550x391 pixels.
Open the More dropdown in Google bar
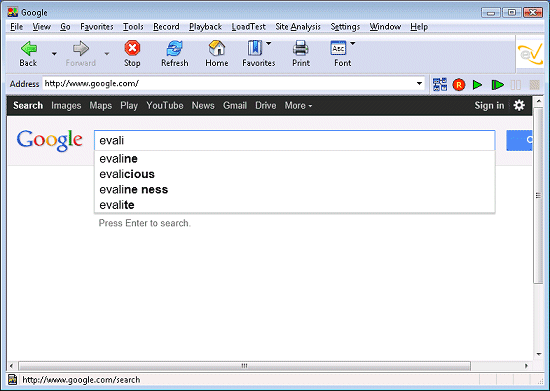pyautogui.click(x=298, y=106)
